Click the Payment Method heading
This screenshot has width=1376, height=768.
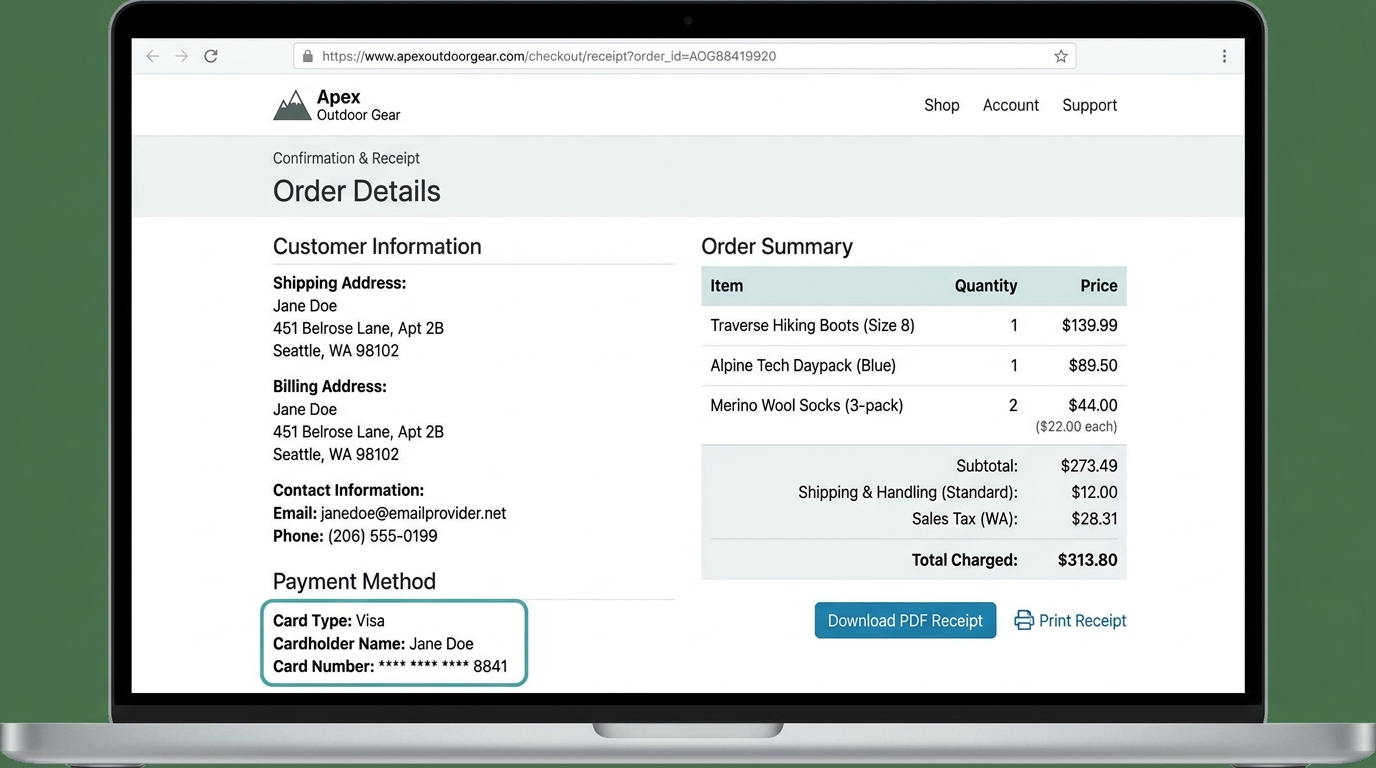(354, 581)
